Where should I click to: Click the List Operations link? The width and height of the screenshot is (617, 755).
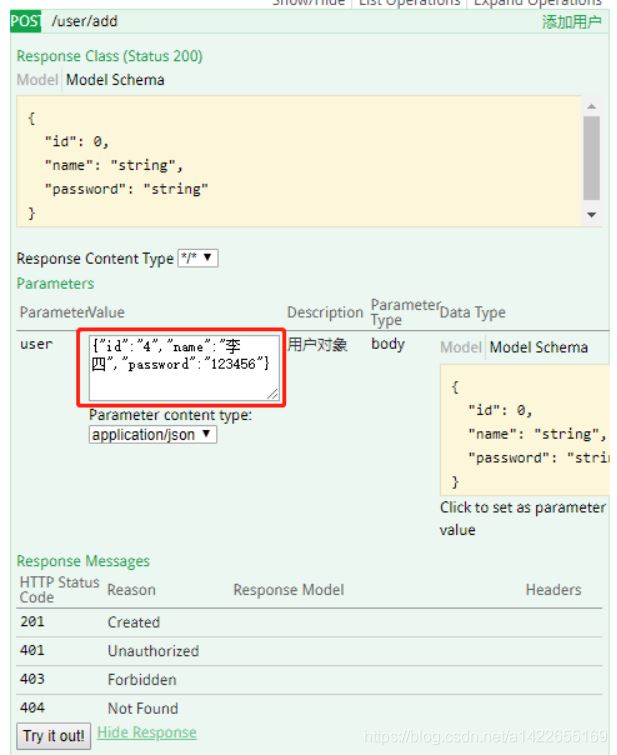[410, 3]
